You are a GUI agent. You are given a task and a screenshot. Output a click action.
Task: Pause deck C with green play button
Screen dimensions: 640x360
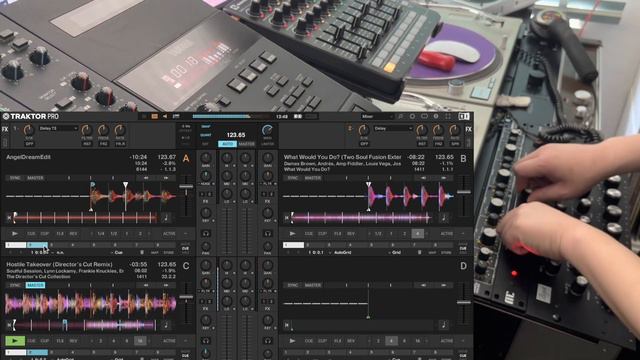(15, 340)
